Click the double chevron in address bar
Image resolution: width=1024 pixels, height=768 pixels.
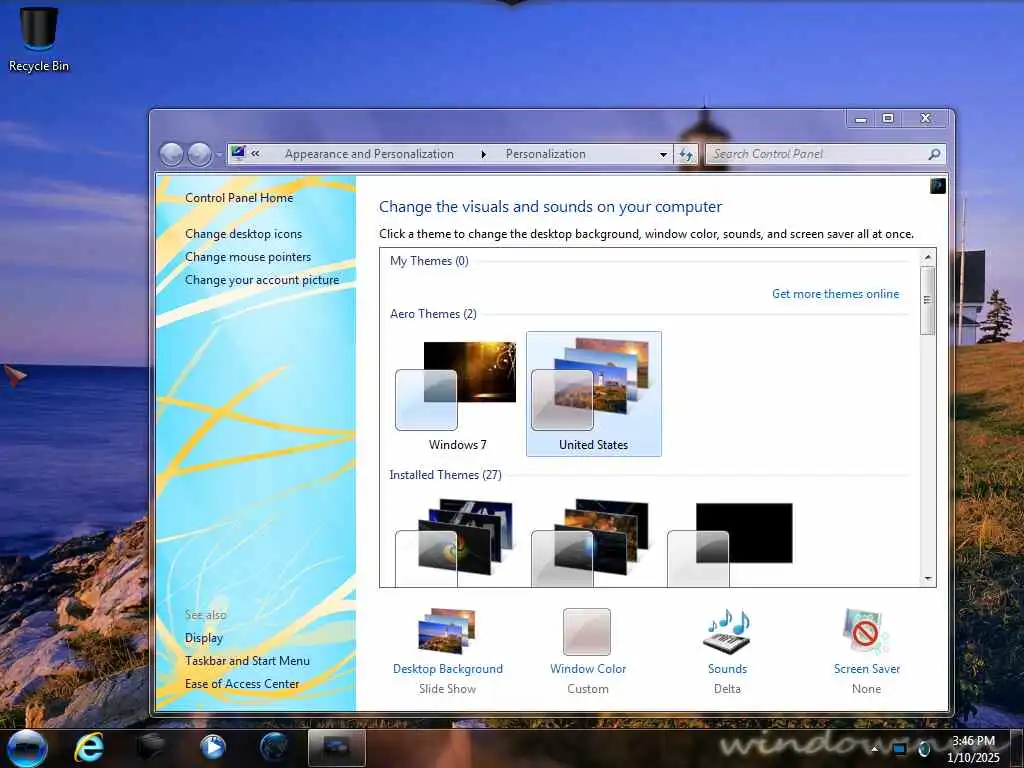255,154
